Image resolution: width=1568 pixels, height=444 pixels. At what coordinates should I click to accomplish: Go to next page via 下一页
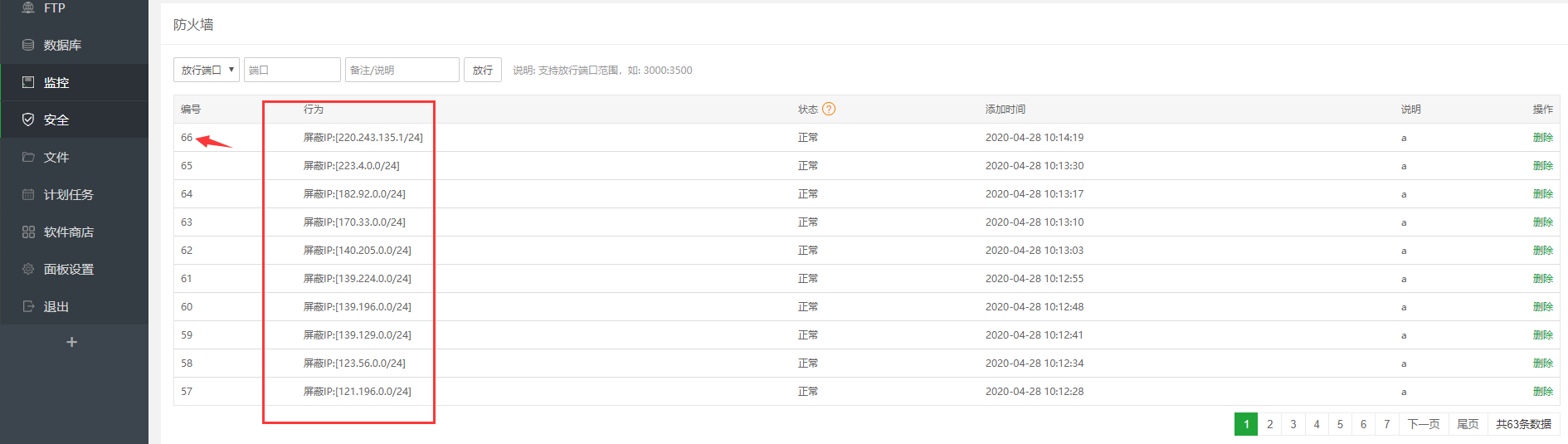[x=1423, y=424]
